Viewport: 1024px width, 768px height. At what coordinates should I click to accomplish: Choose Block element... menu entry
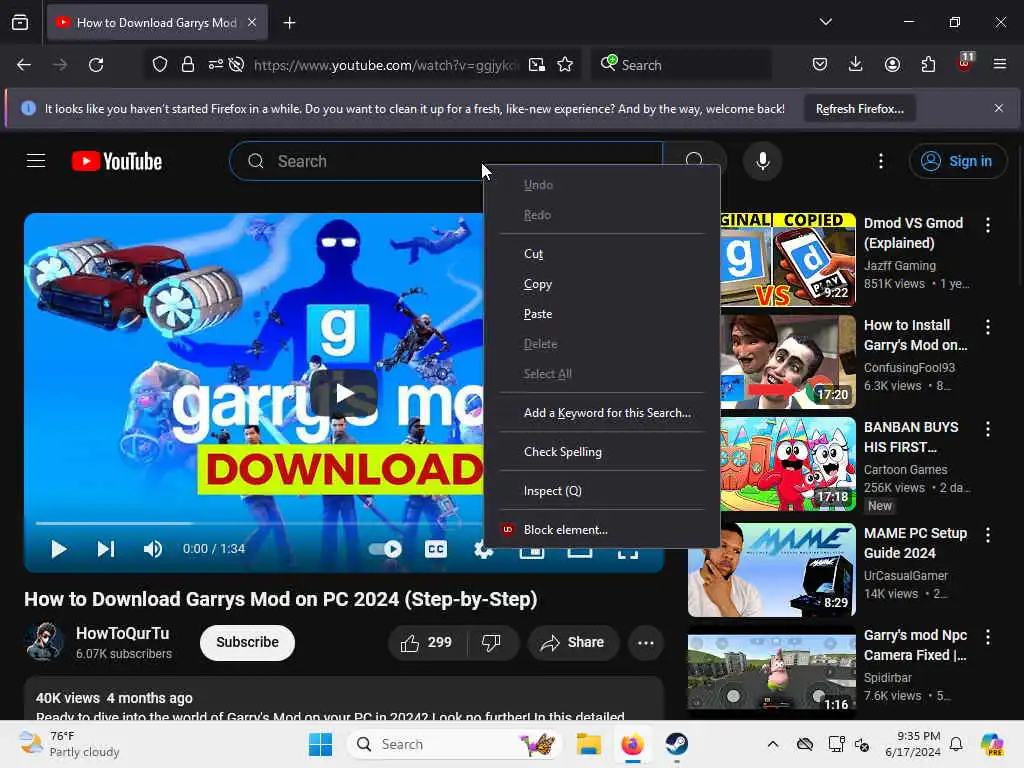601,530
